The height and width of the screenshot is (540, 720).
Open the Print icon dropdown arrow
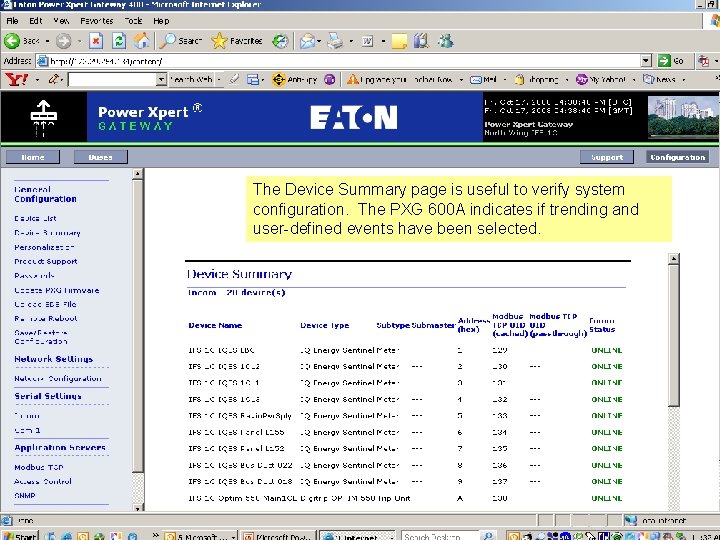[351, 41]
